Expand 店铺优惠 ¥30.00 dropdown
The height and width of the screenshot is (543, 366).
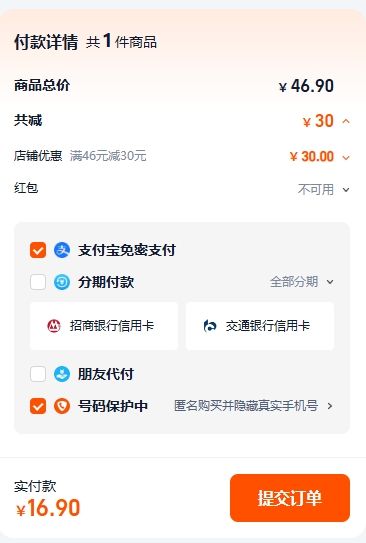point(346,158)
